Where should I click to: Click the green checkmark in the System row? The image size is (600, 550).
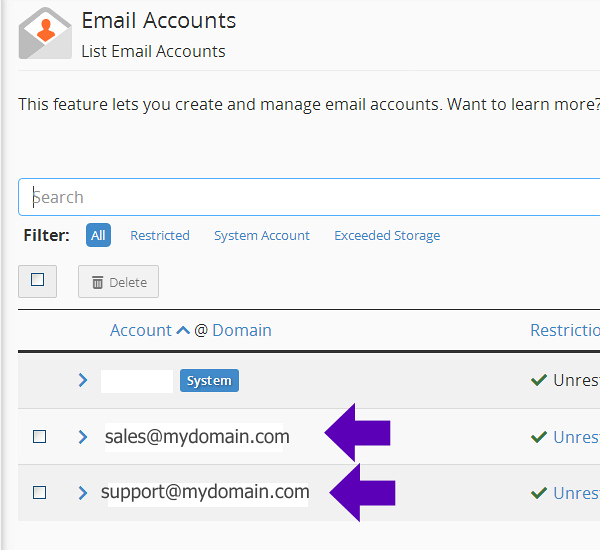click(538, 380)
